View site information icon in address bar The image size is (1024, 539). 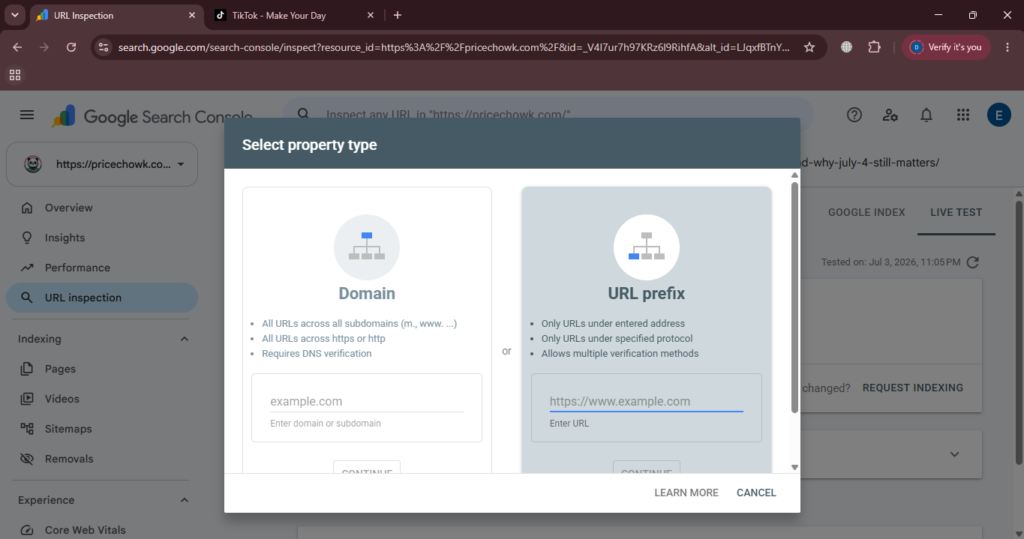[x=103, y=47]
